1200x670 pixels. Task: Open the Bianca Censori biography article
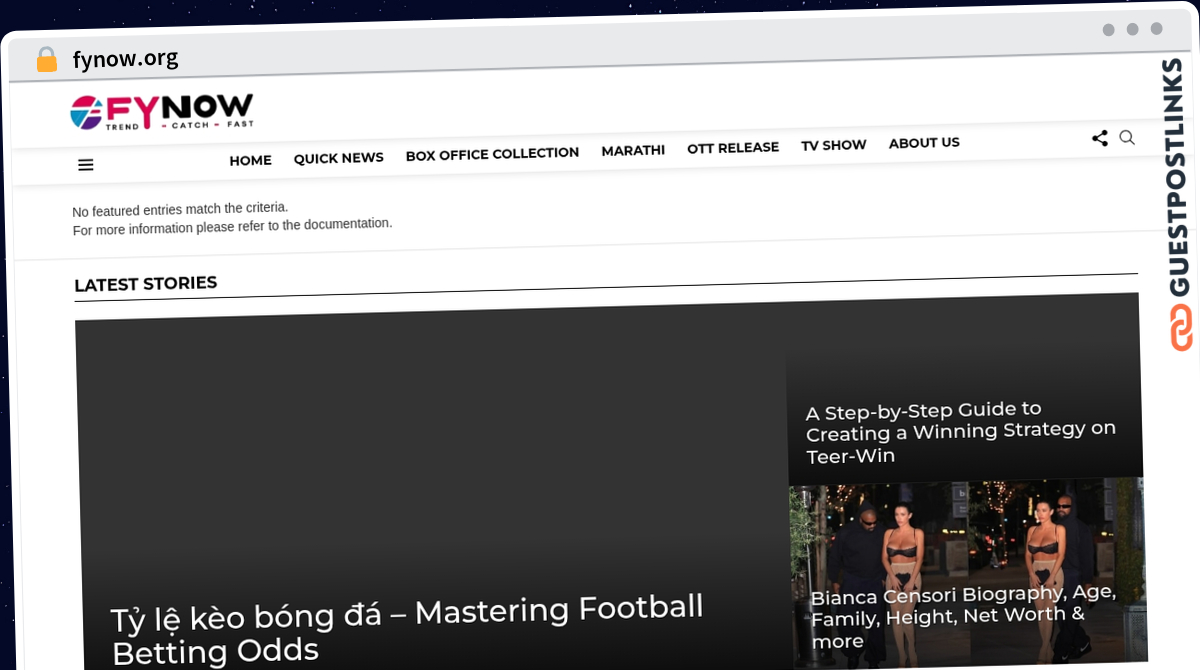[x=962, y=616]
